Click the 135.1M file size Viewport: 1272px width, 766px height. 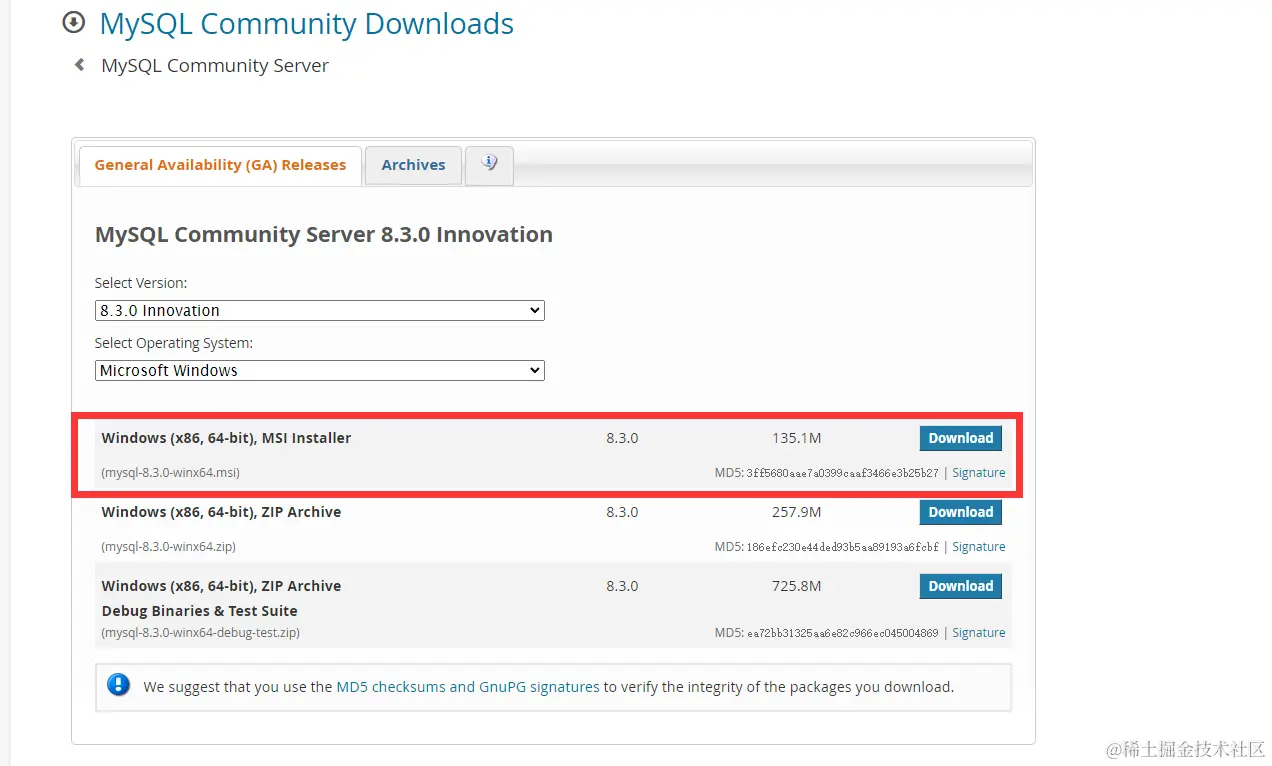click(796, 438)
